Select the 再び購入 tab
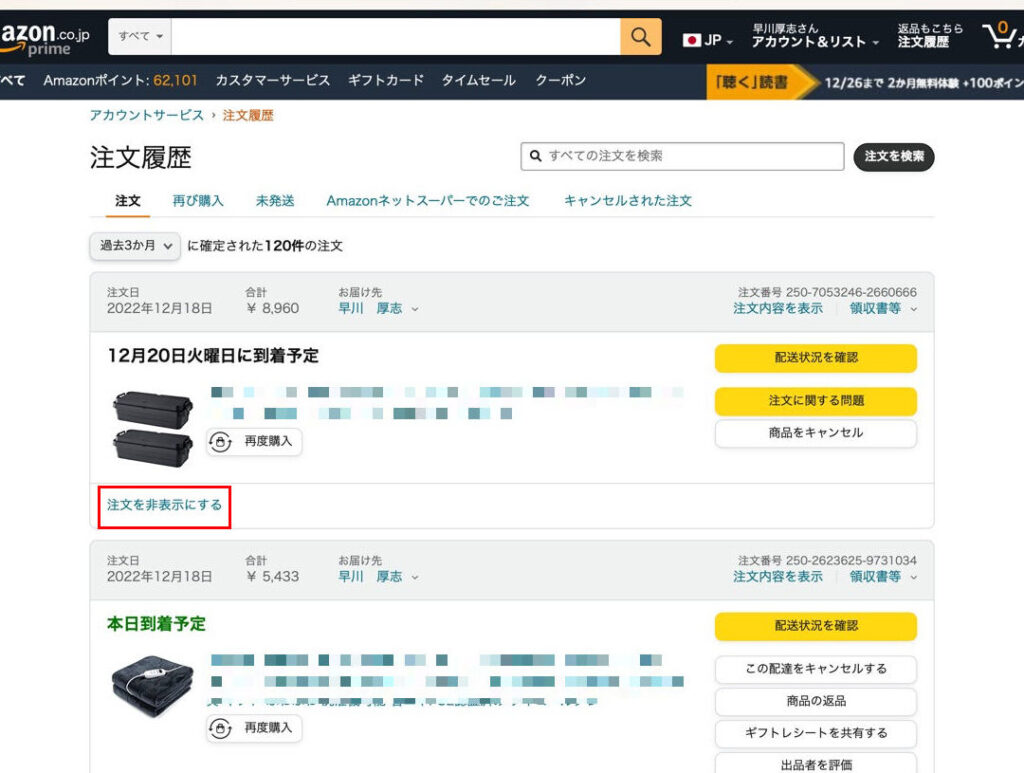 click(x=198, y=201)
